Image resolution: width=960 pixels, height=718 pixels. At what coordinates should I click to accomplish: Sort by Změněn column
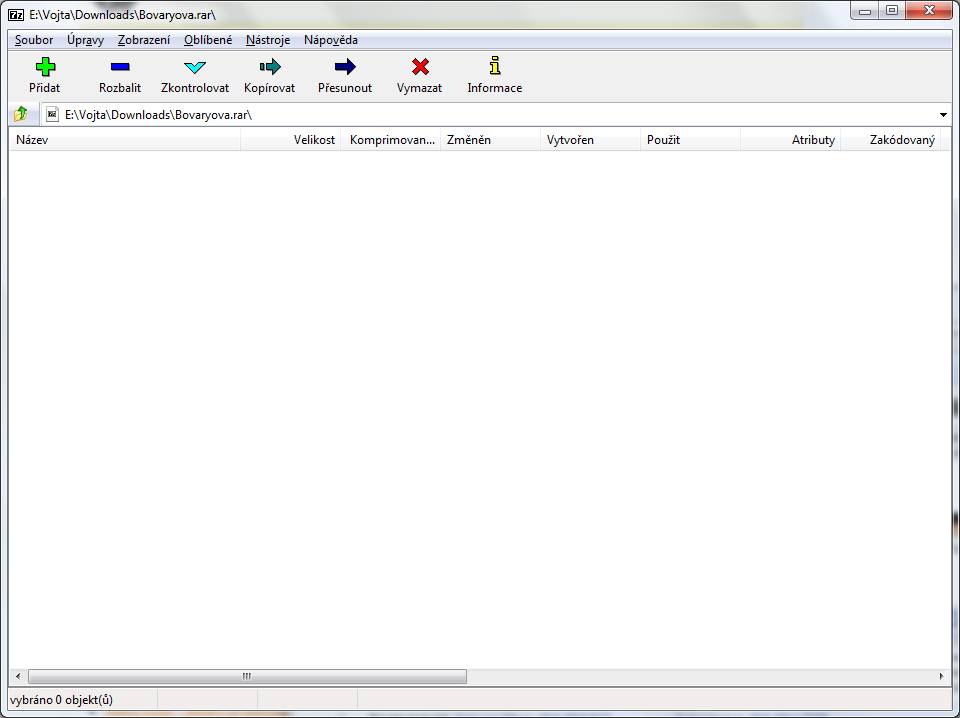490,140
